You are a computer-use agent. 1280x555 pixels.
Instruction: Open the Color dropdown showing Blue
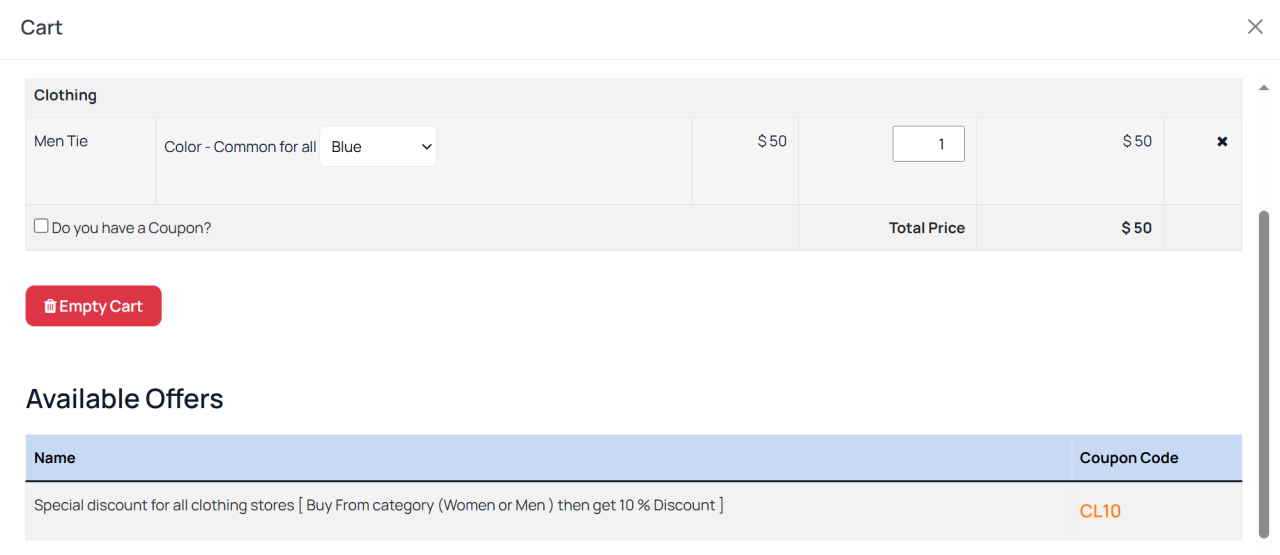378,147
